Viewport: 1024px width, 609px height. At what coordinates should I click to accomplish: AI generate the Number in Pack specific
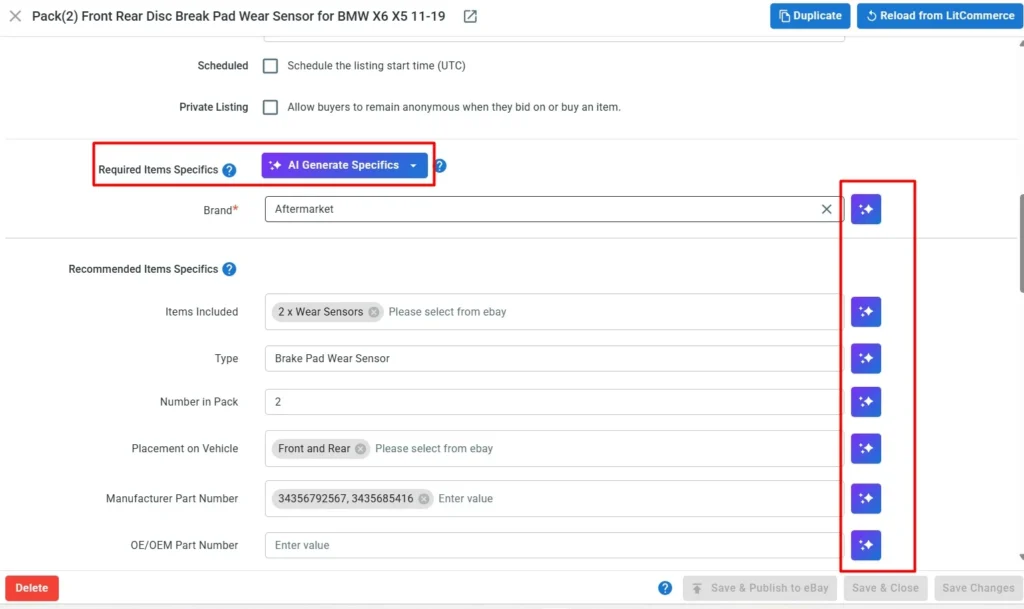pyautogui.click(x=865, y=401)
